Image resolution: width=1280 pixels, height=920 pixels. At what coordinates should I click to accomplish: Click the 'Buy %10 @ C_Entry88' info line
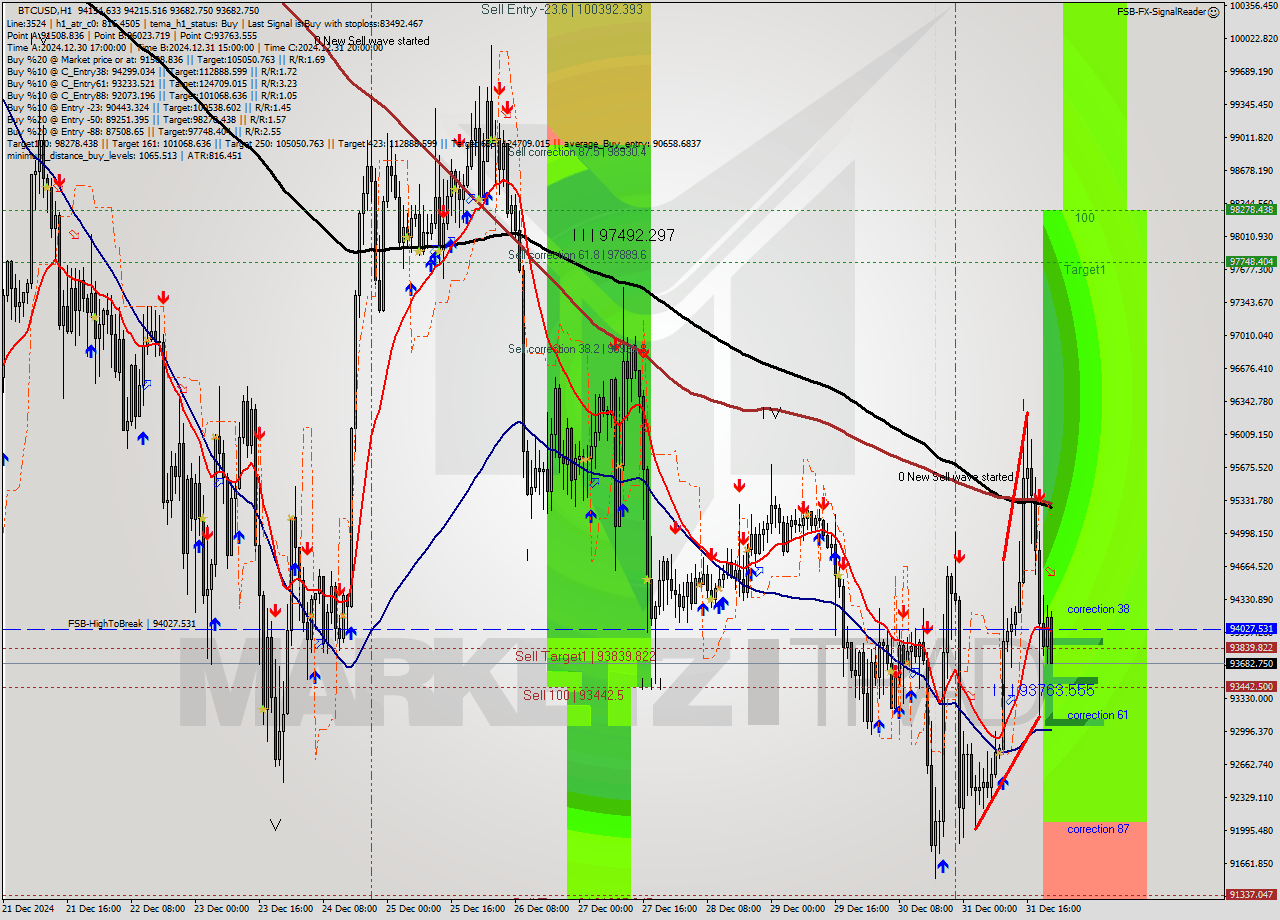(151, 96)
